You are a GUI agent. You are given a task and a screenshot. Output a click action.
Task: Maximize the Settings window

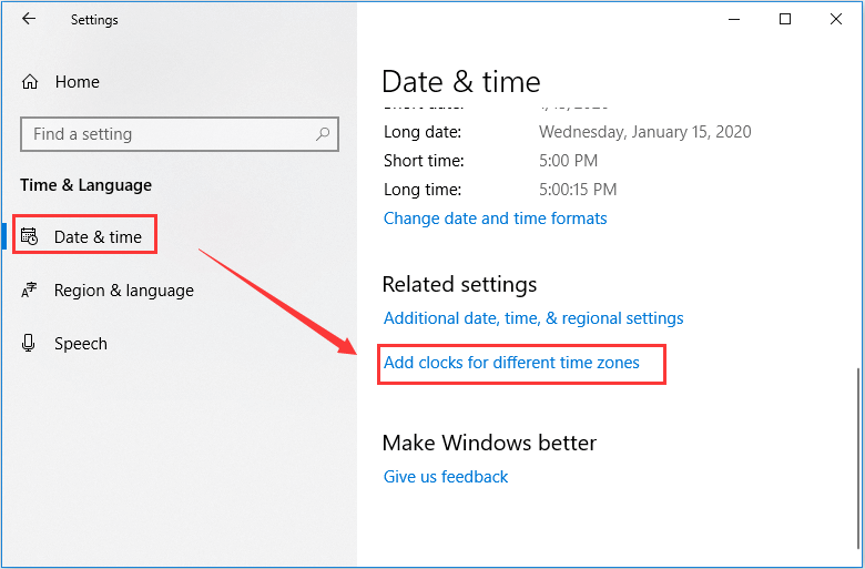pos(785,19)
